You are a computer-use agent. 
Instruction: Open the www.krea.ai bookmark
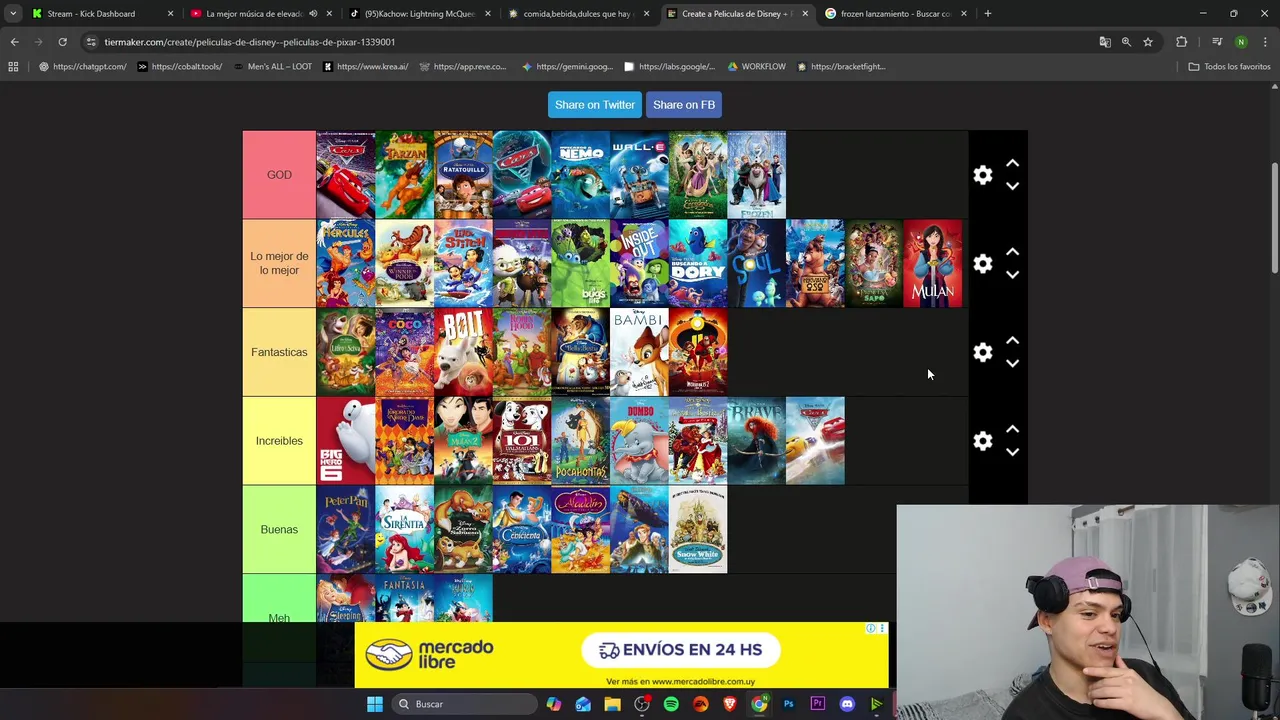366,67
